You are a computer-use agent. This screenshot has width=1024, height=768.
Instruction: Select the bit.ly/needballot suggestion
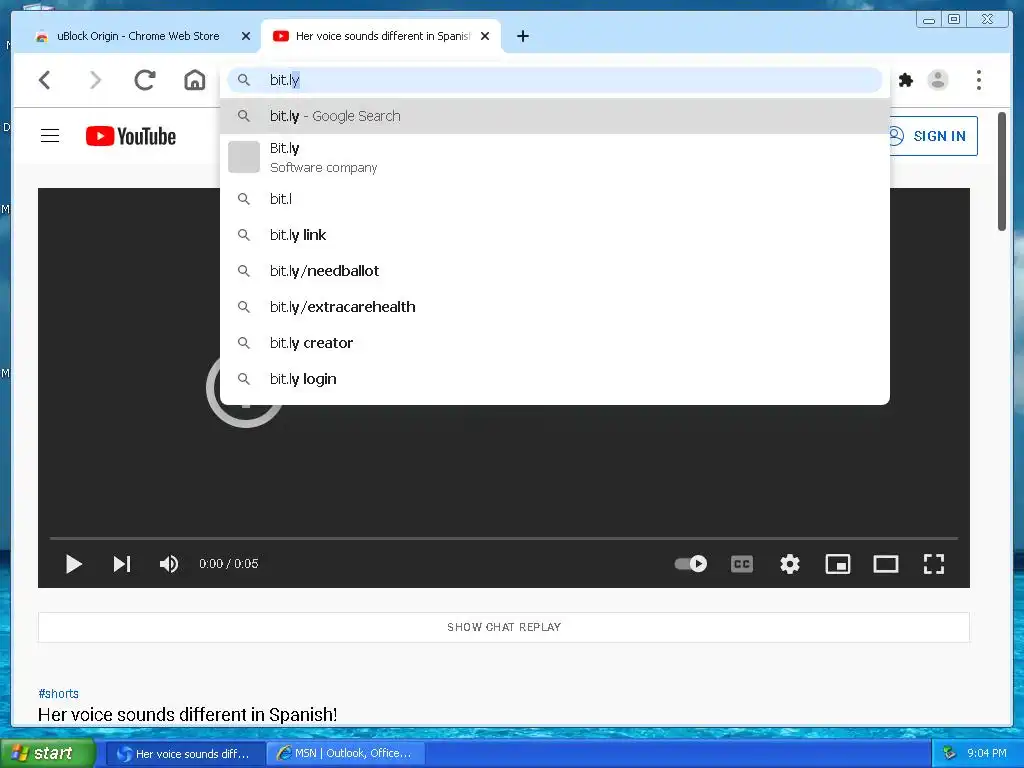tap(554, 270)
